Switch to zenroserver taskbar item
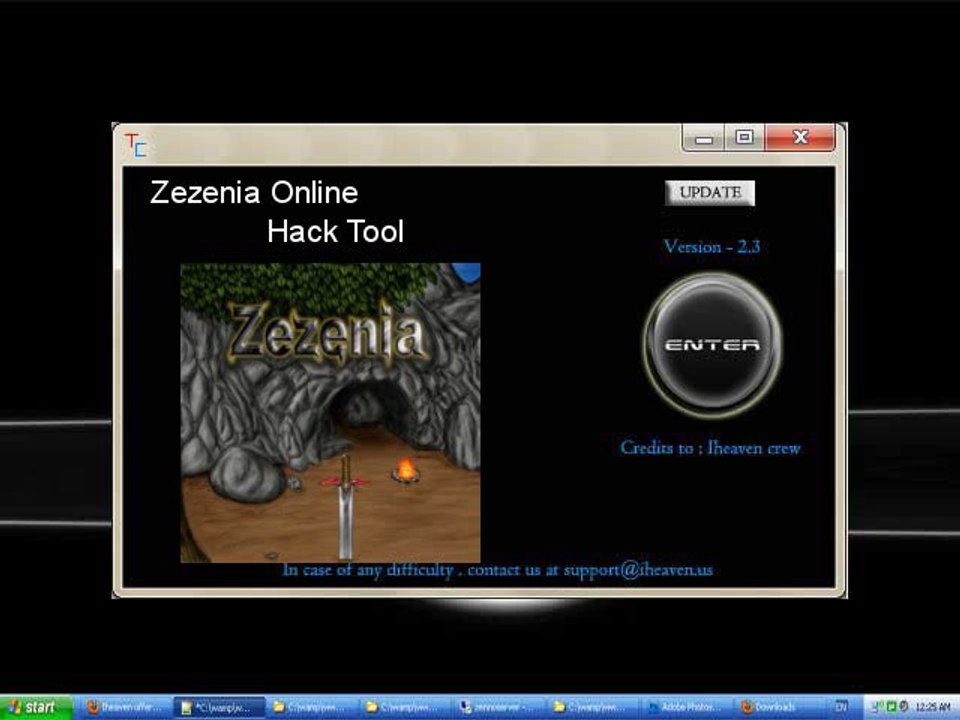This screenshot has width=960, height=720. (499, 708)
